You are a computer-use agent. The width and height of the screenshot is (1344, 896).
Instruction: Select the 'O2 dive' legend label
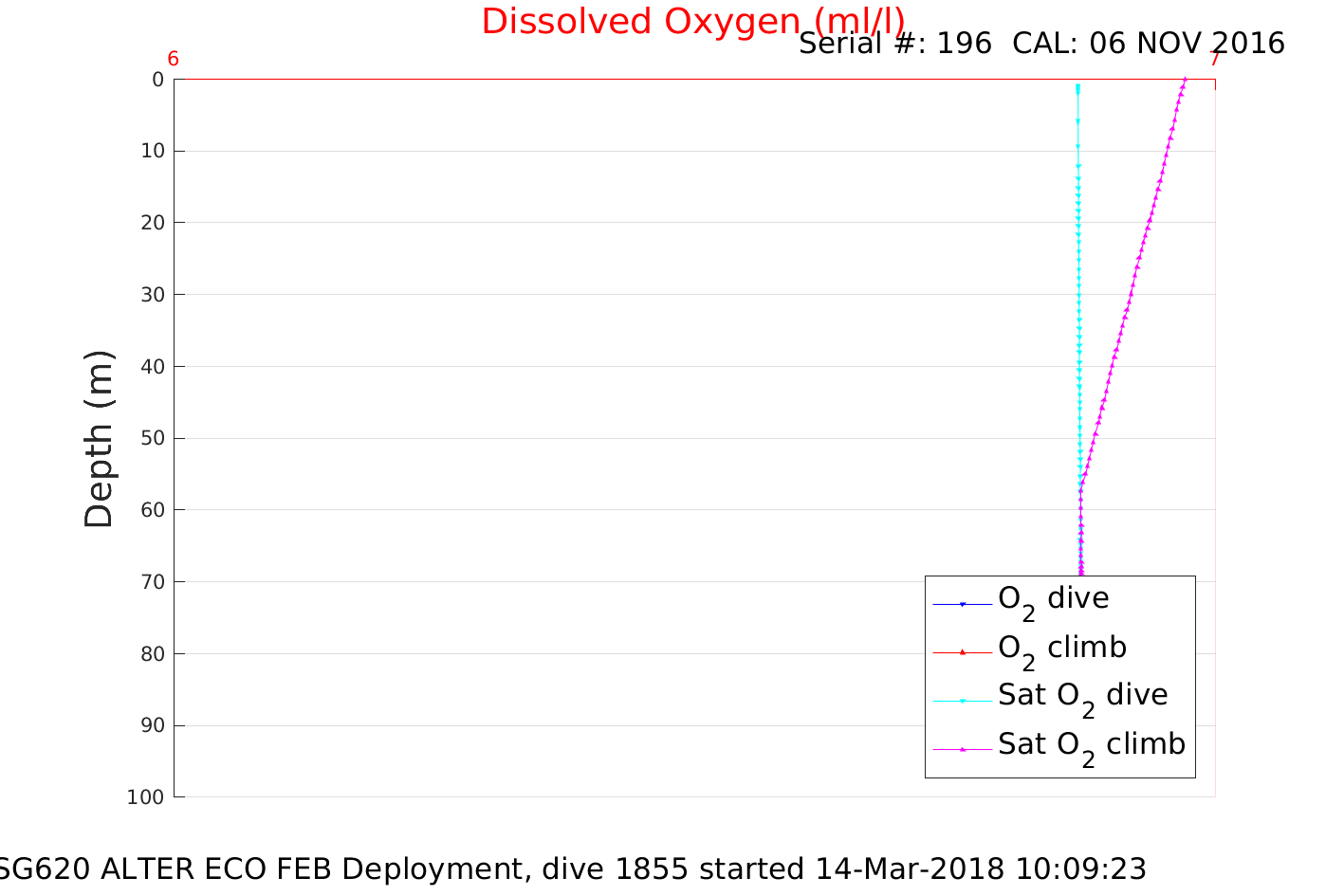[1053, 599]
